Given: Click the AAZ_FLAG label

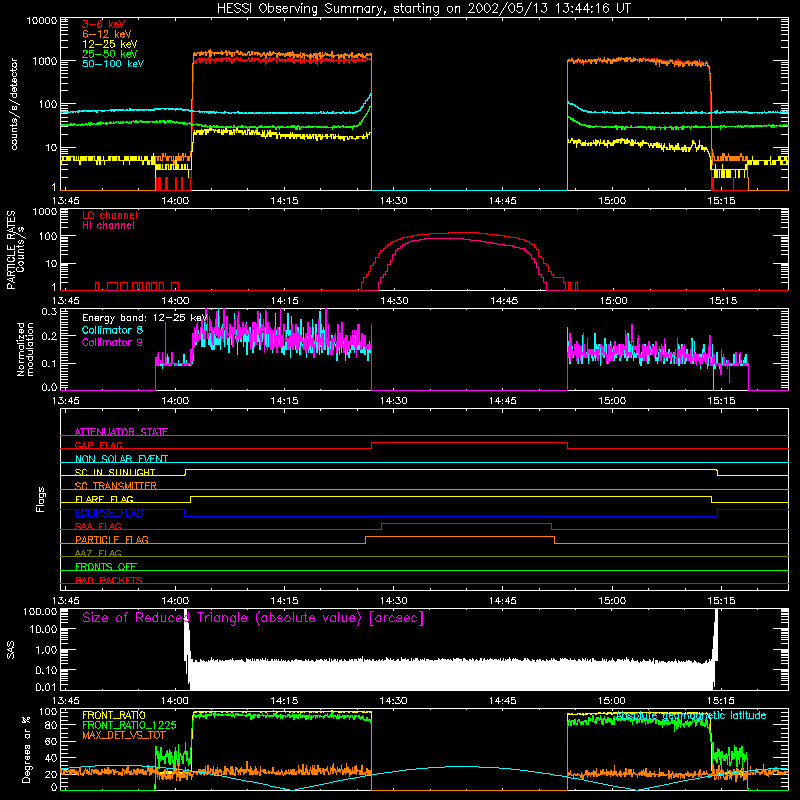Looking at the screenshot, I should pyautogui.click(x=98, y=553).
